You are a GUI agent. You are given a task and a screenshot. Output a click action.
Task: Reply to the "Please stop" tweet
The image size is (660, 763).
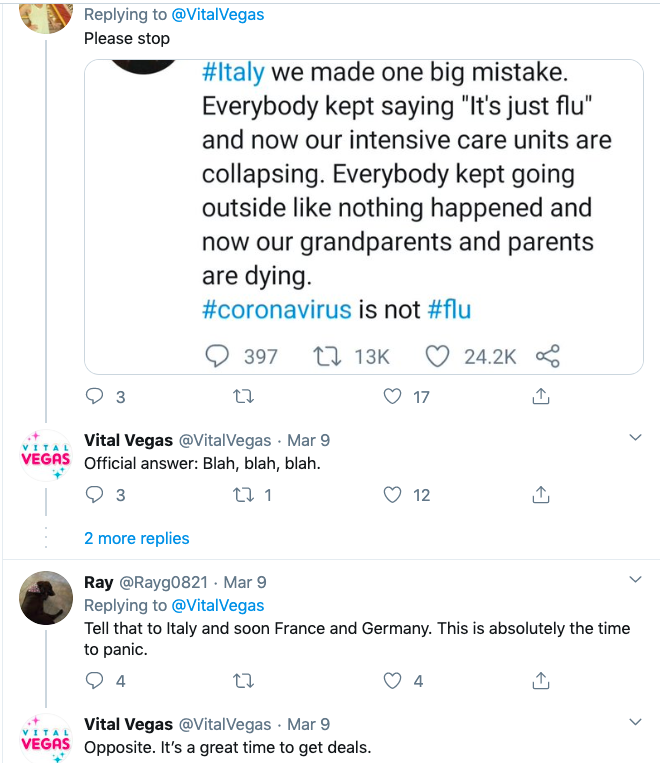pyautogui.click(x=95, y=397)
